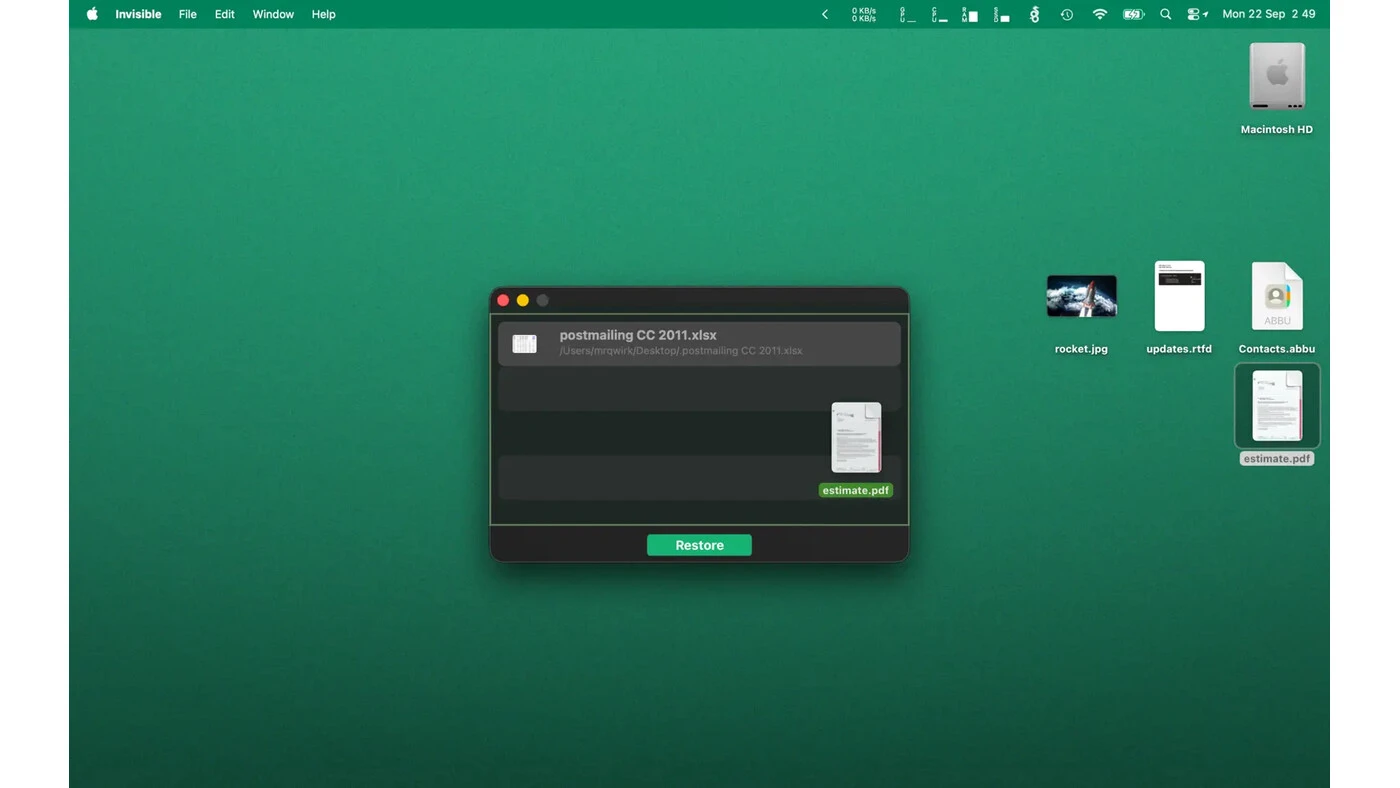Screen dimensions: 1400x788
Task: Open the Wi-Fi status menu
Action: pos(1100,14)
